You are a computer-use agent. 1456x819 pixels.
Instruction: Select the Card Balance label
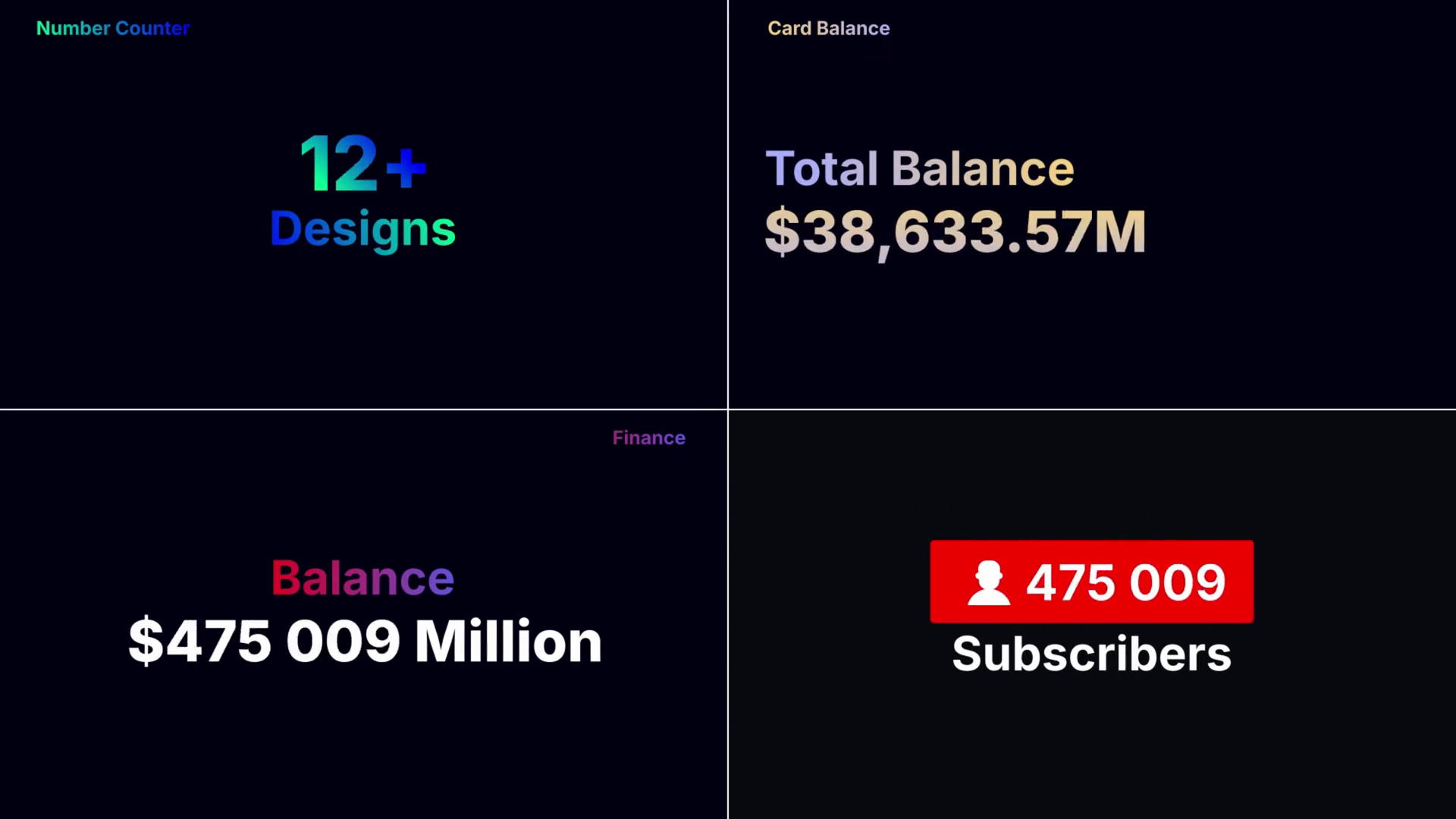[828, 28]
